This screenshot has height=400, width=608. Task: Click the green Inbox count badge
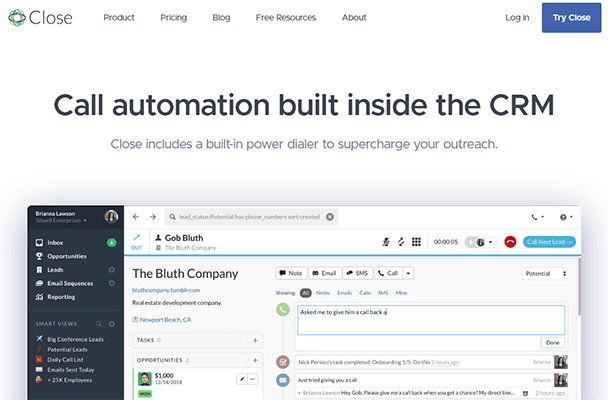point(111,243)
